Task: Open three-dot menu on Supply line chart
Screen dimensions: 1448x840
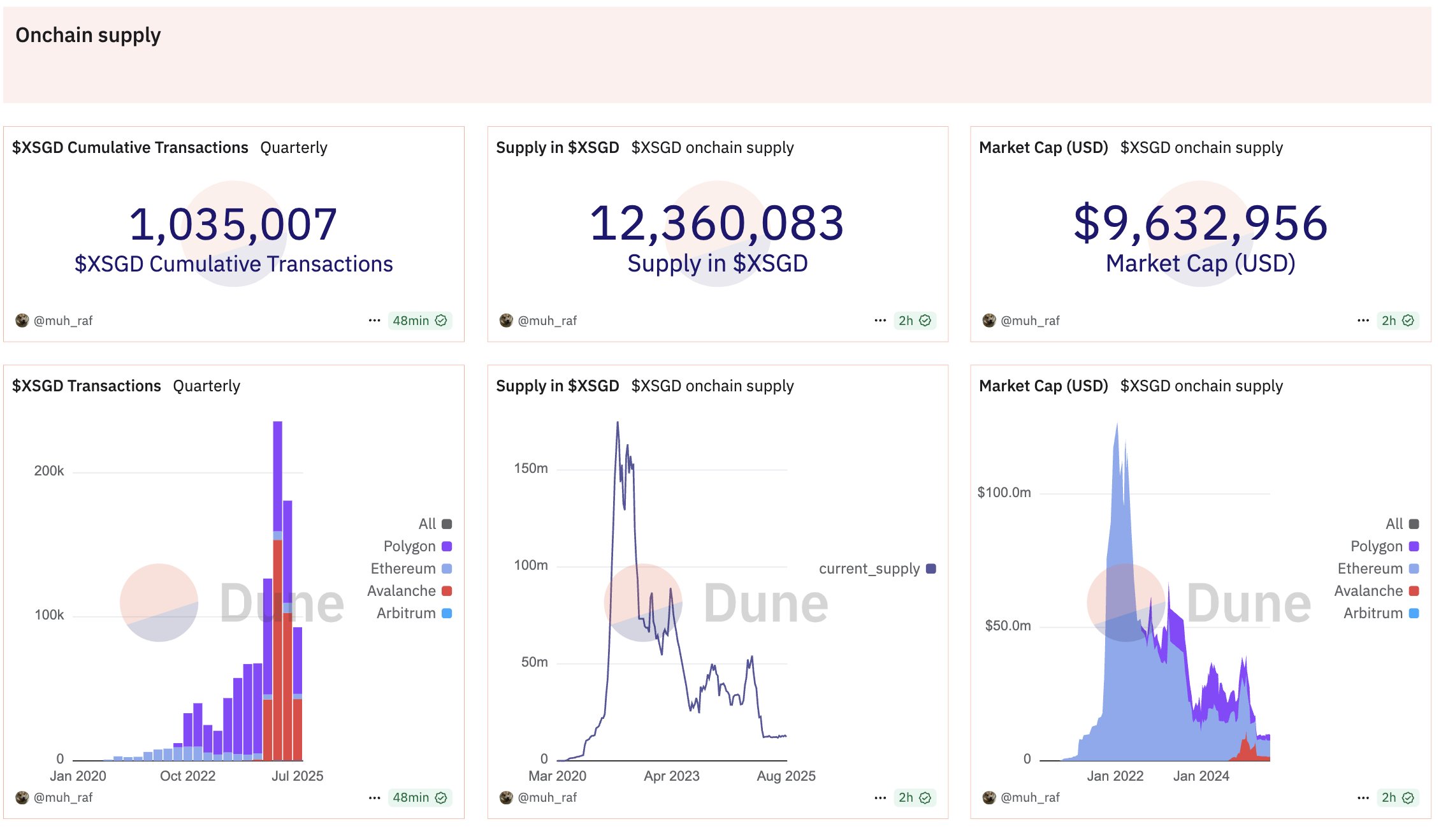Action: pyautogui.click(x=880, y=798)
